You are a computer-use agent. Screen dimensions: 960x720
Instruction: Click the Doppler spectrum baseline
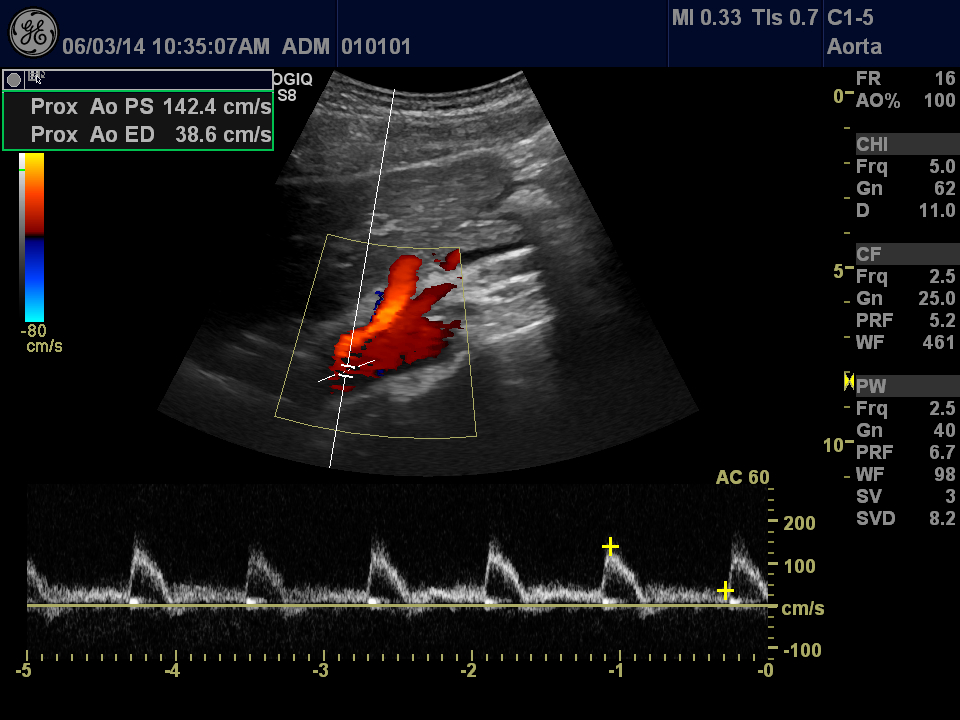(x=400, y=606)
